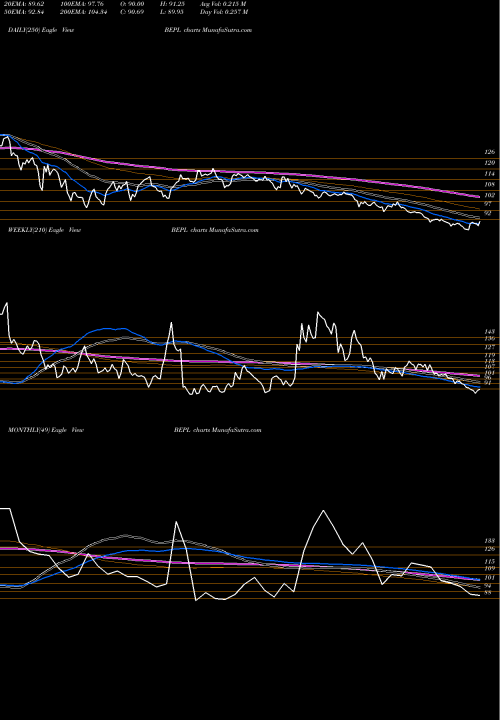The image size is (500, 720).
Task: Click the 126 level on monthly chart
Action: pos(490,549)
